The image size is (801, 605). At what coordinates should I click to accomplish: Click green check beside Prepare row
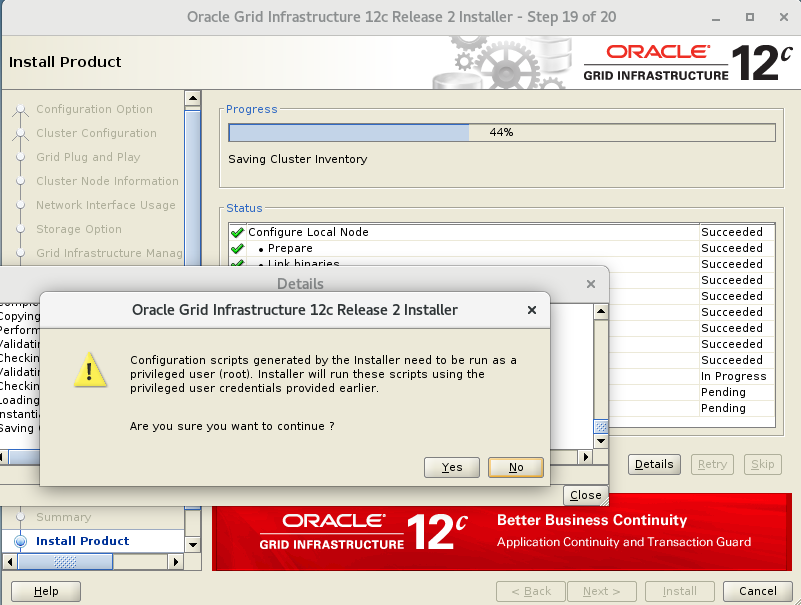tap(237, 249)
